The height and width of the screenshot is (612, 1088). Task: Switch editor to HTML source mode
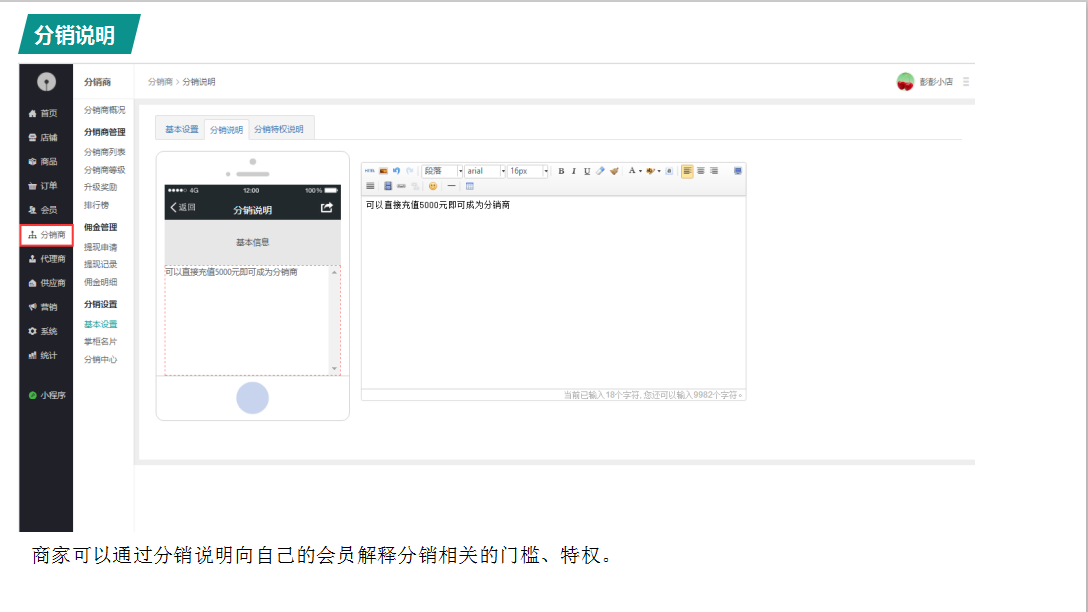click(x=369, y=171)
